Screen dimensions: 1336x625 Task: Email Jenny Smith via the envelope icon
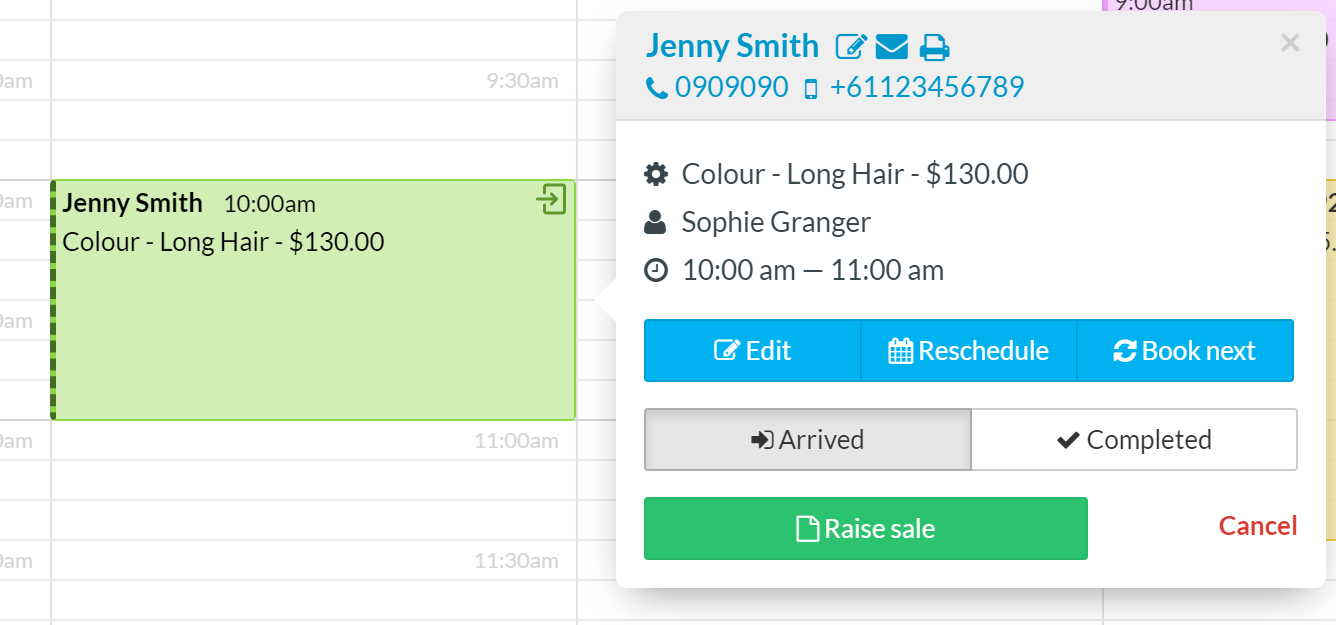892,46
